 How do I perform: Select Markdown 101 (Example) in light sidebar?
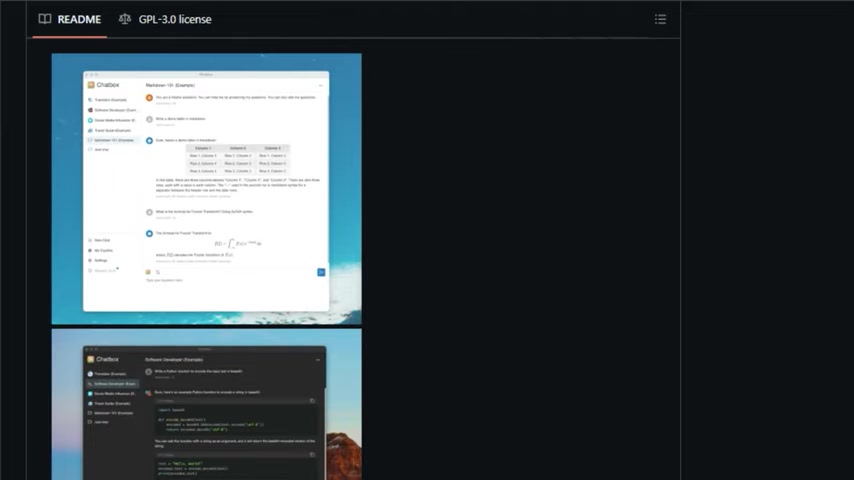click(111, 140)
